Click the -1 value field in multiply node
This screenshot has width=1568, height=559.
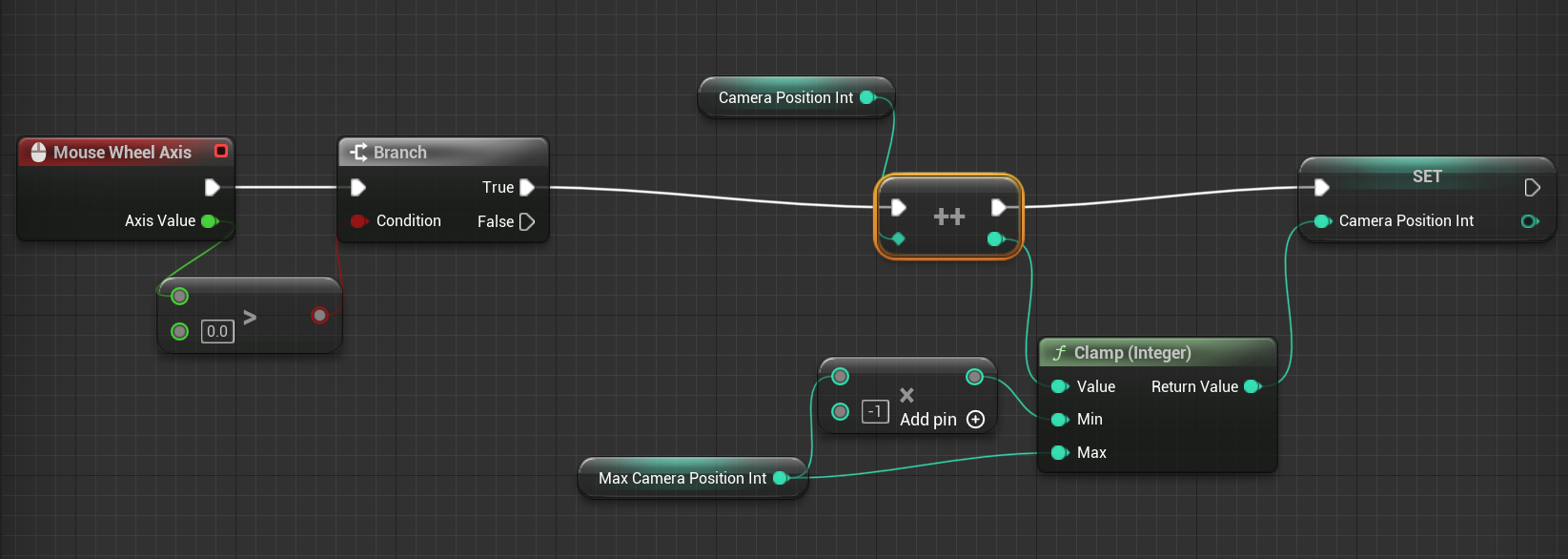[875, 412]
